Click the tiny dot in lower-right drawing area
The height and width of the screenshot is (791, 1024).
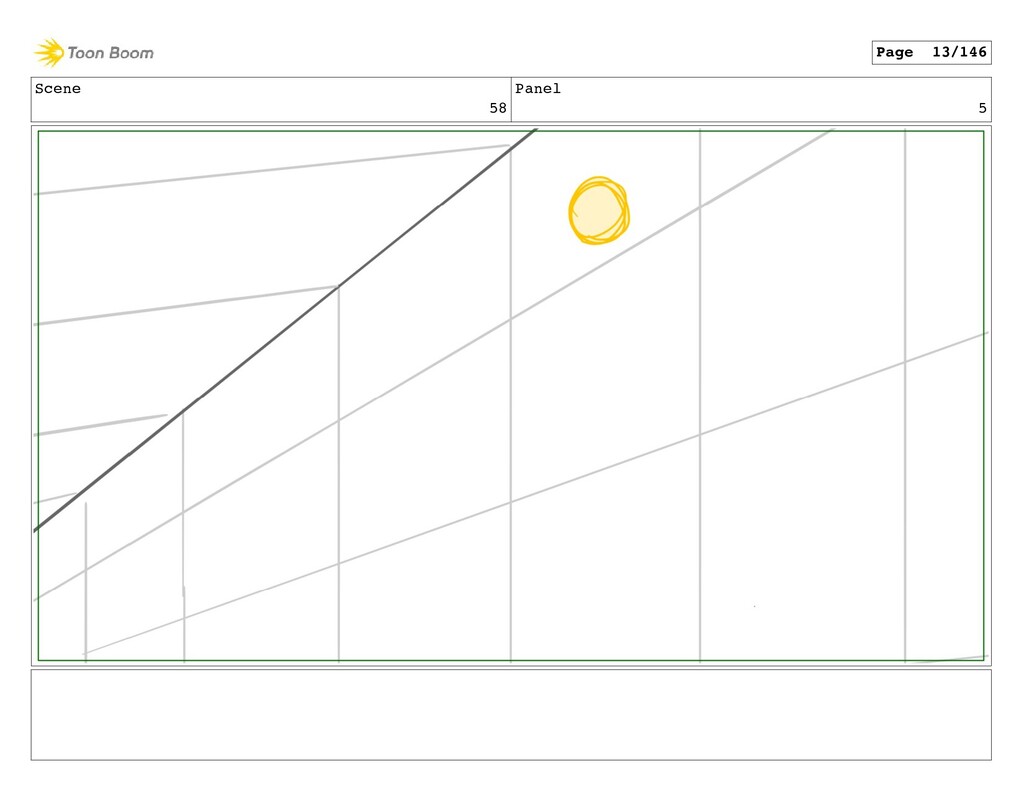(x=754, y=606)
